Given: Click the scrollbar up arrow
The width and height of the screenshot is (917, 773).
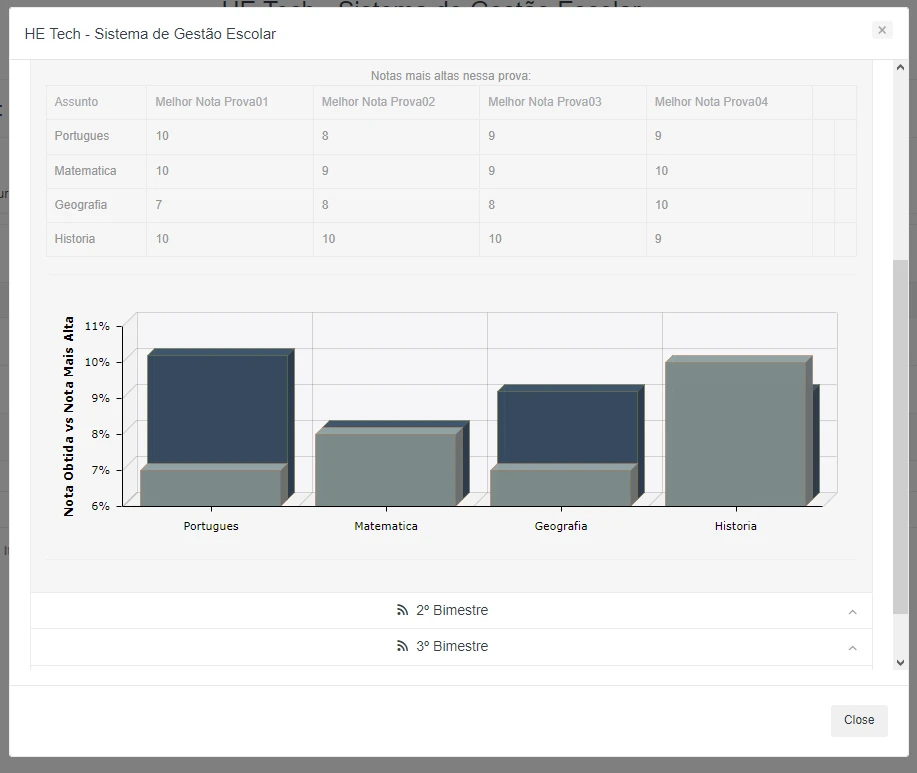Looking at the screenshot, I should click(x=900, y=68).
